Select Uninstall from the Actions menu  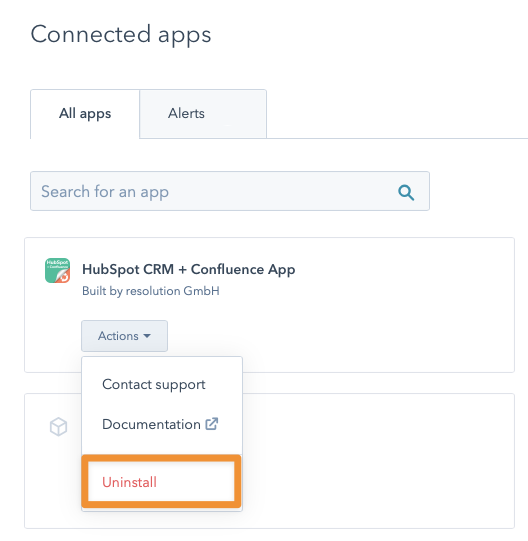162,482
